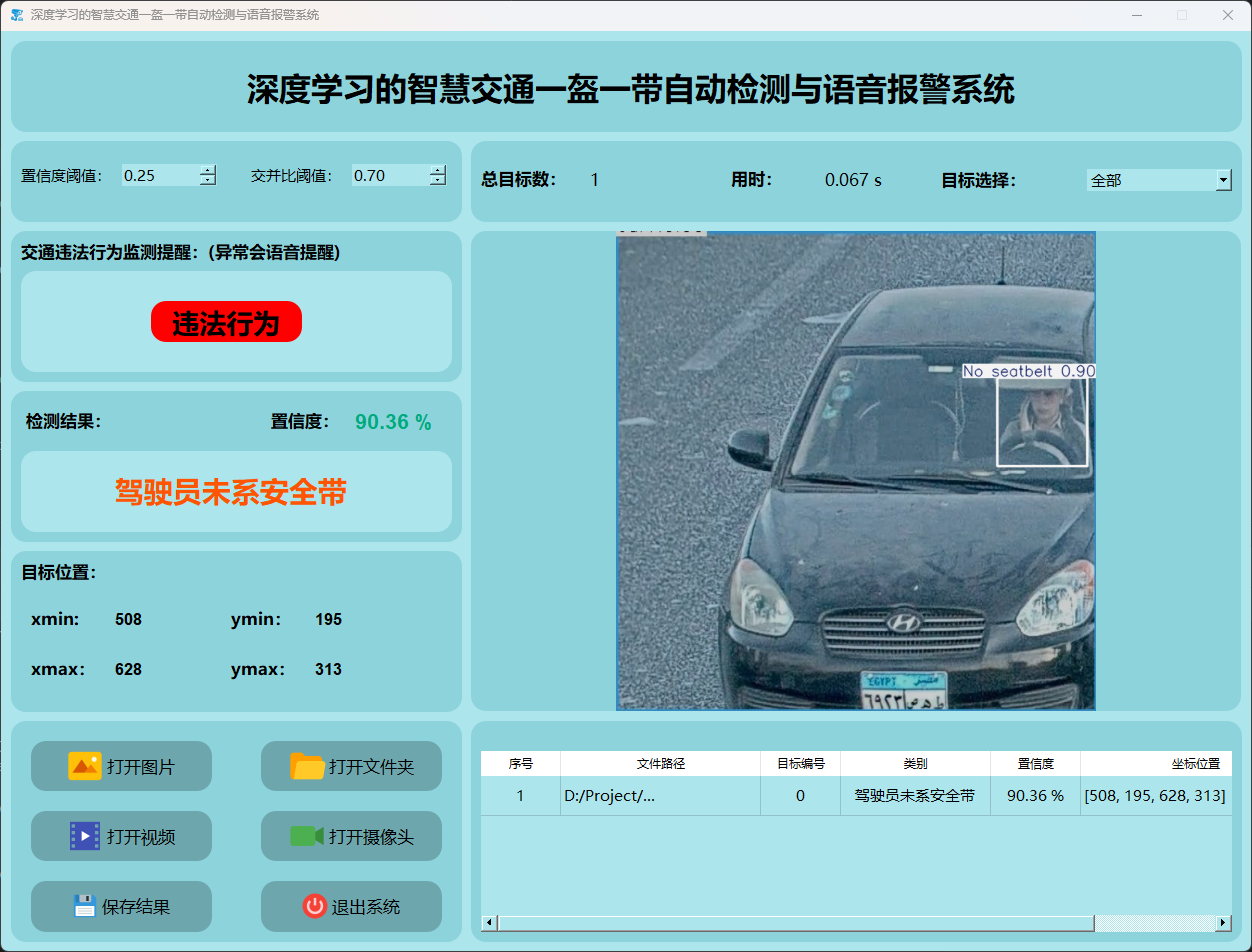Click the 目标选择 dropdown arrow
Viewport: 1252px width, 952px height.
(x=1224, y=180)
